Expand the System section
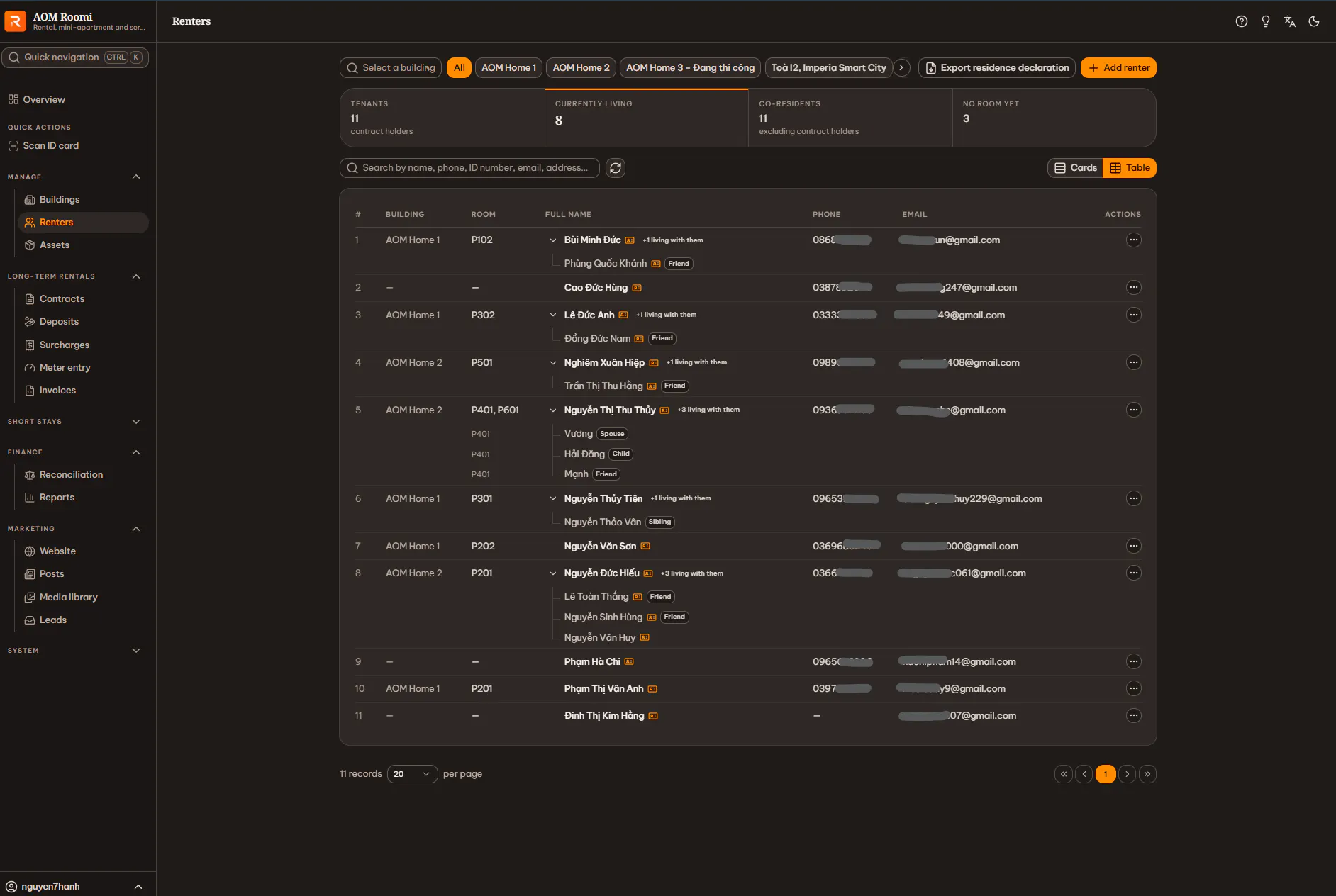 (x=136, y=651)
